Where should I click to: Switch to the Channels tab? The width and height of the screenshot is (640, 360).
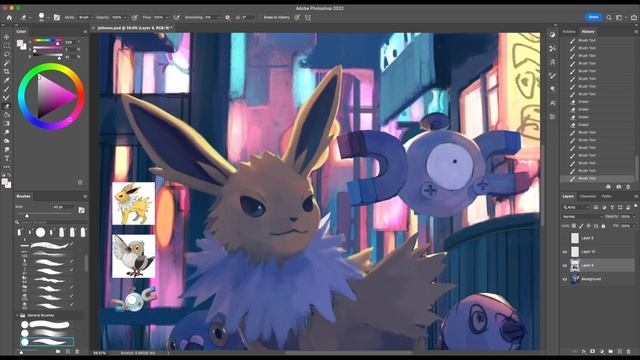(x=588, y=196)
